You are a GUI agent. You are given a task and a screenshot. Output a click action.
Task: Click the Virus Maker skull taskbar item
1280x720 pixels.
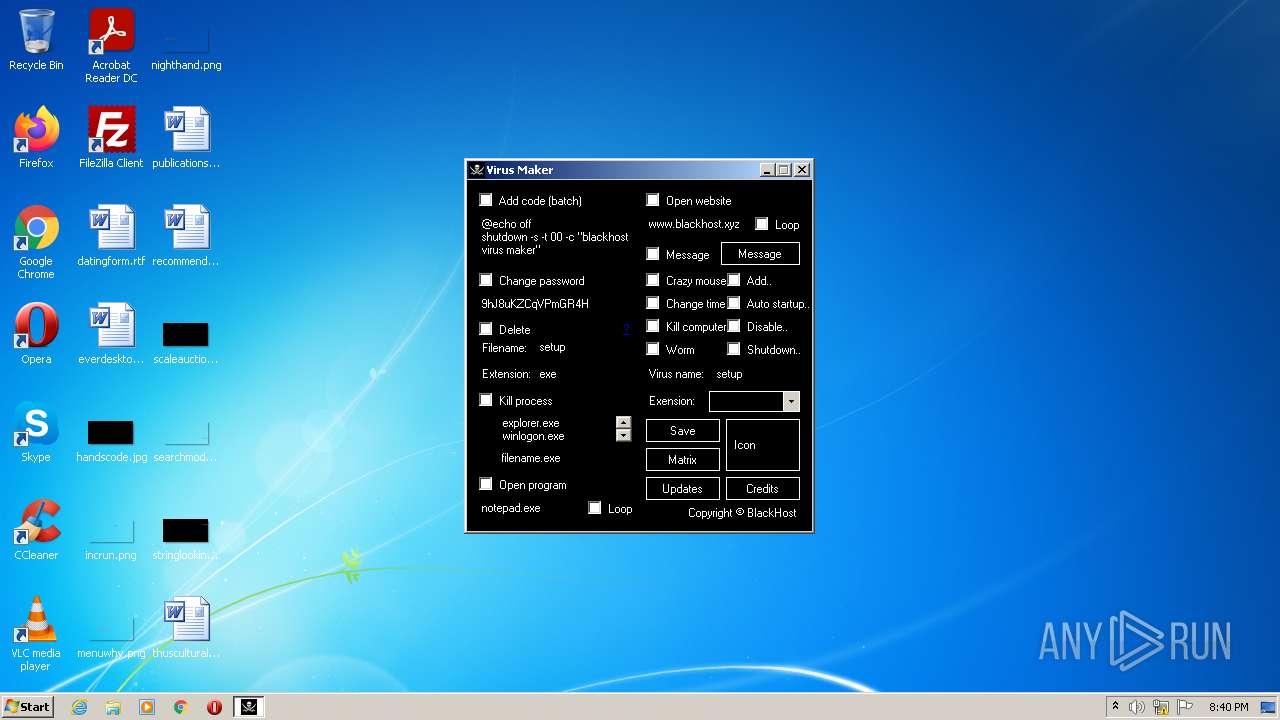(249, 707)
